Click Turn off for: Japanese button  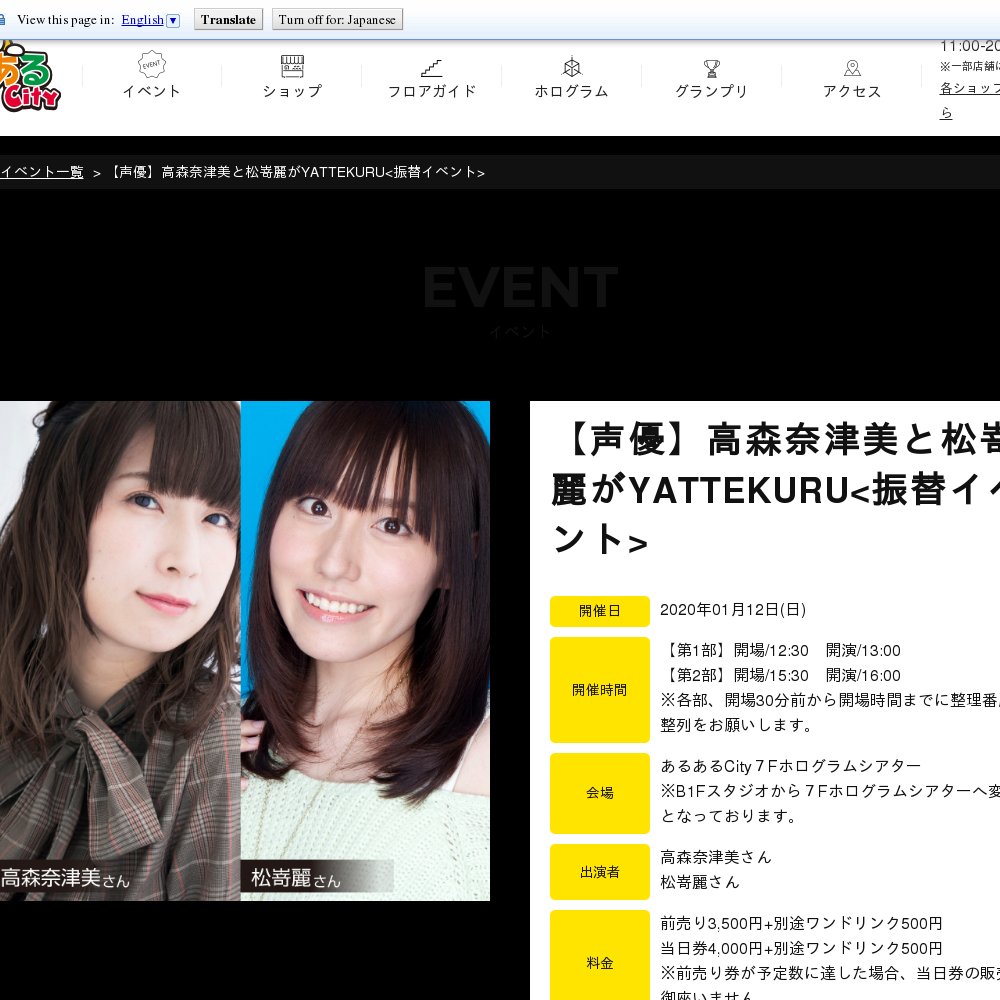[337, 20]
